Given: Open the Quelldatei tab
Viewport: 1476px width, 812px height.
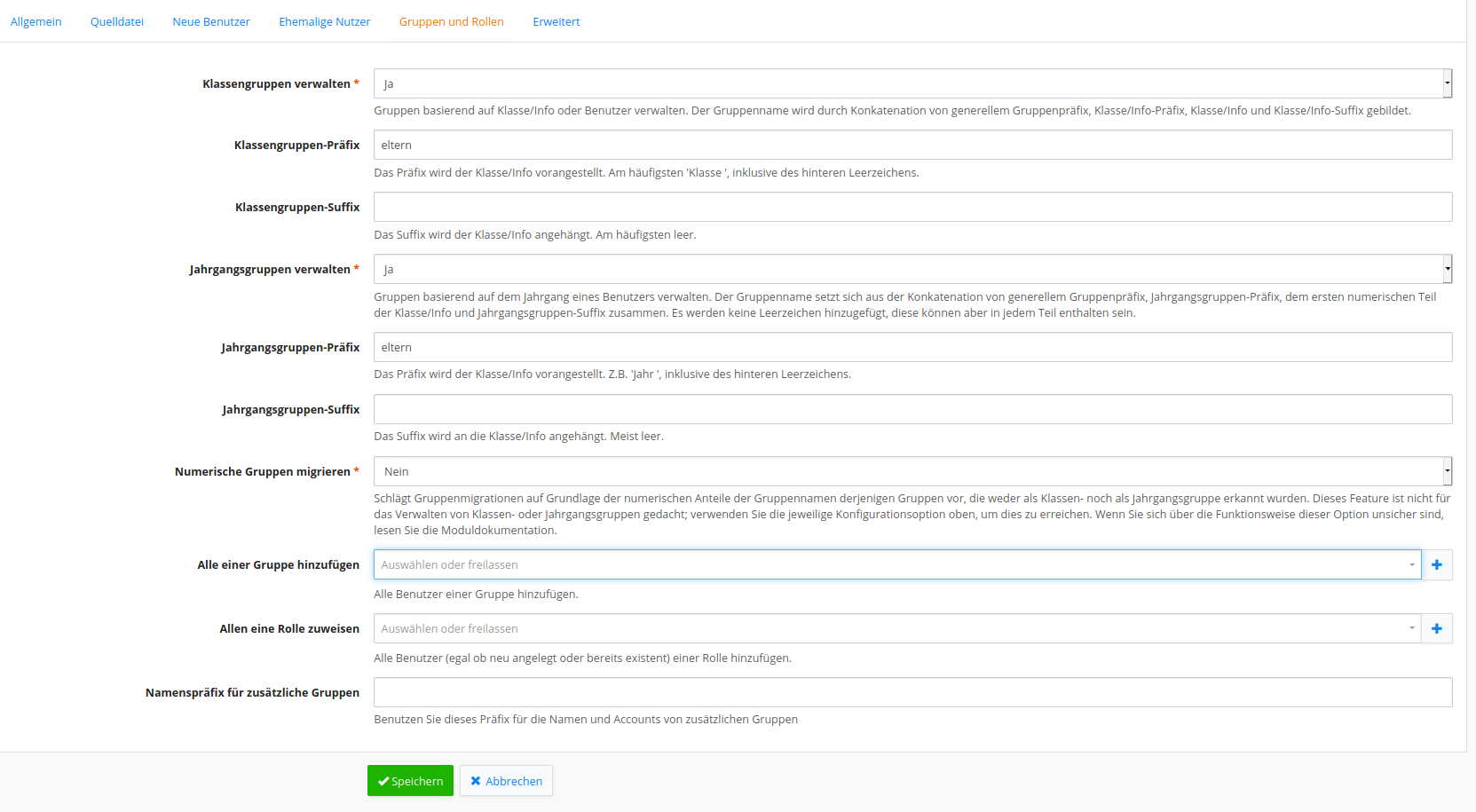Looking at the screenshot, I should coord(117,22).
